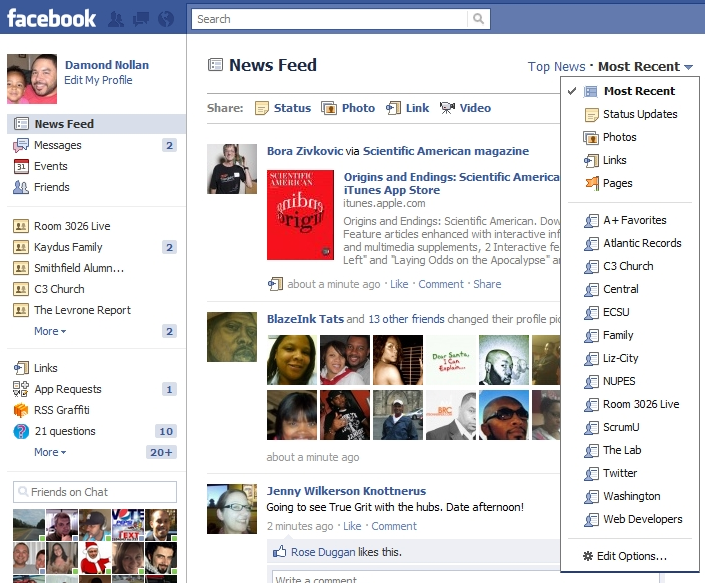Click the Friends sidebar icon
This screenshot has width=705, height=583.
tap(21, 187)
